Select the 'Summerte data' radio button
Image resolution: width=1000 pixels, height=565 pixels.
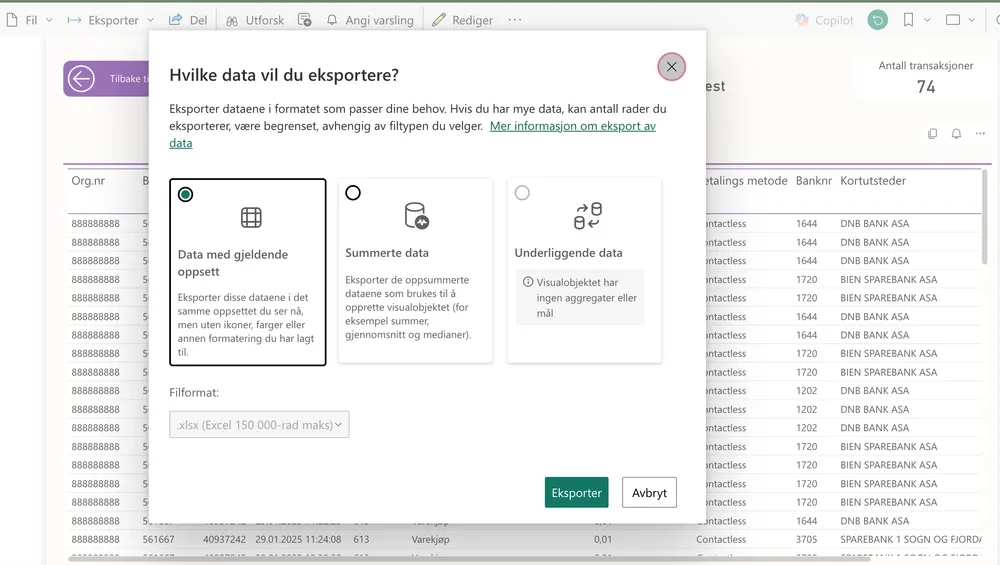click(x=353, y=193)
